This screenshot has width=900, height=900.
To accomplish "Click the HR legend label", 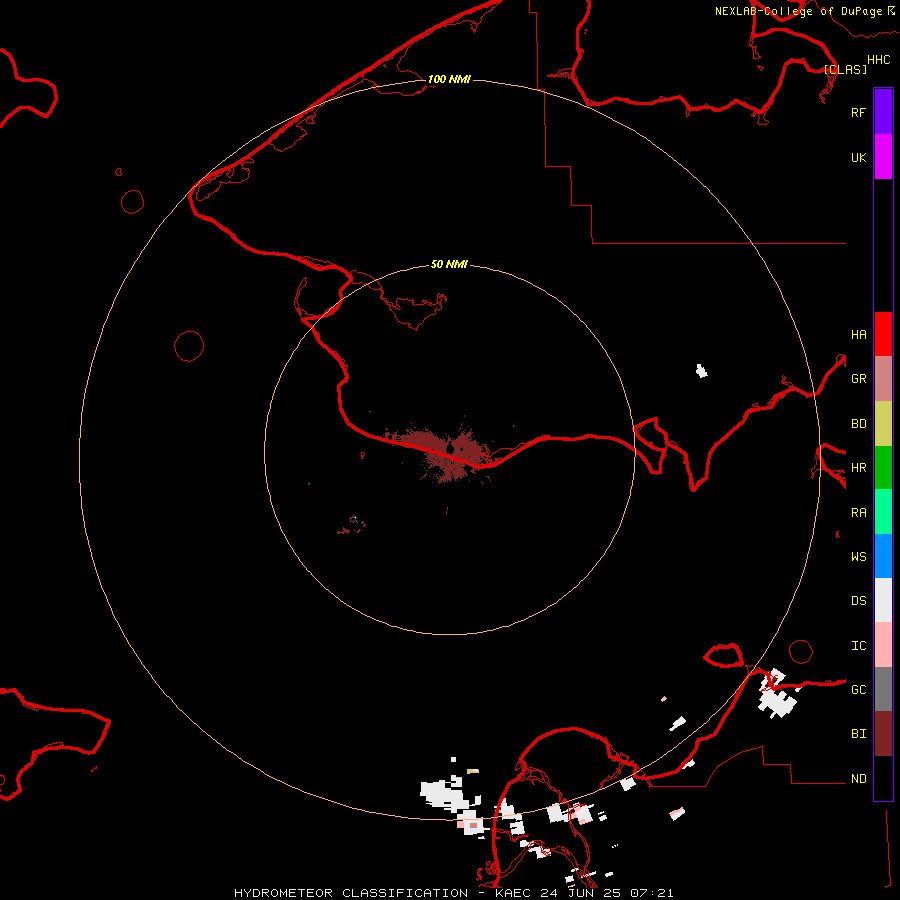I will point(858,468).
